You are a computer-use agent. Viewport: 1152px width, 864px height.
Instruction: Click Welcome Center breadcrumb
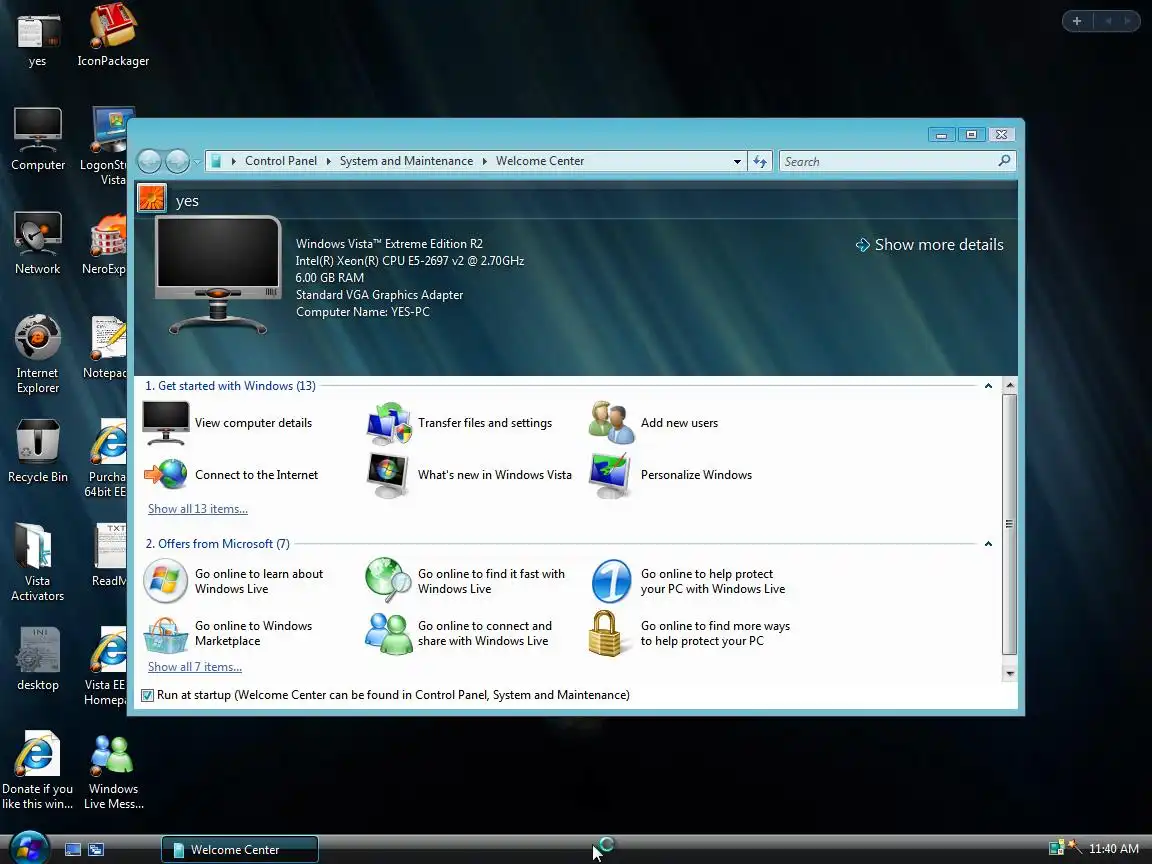point(540,161)
